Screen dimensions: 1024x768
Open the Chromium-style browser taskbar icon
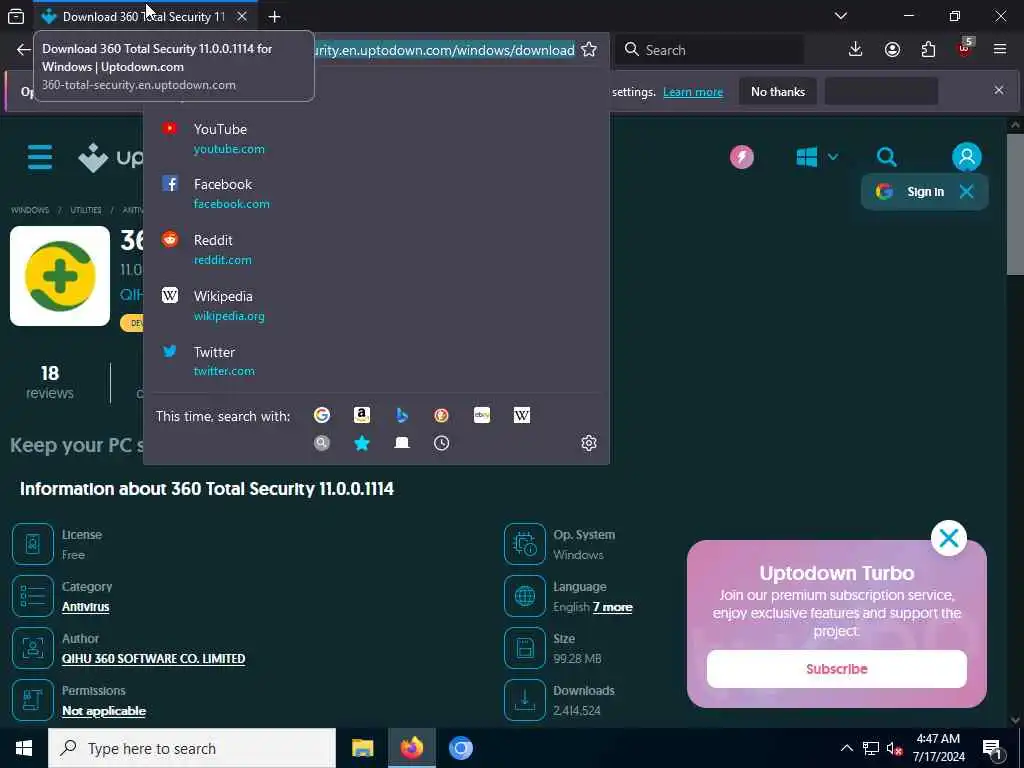click(x=460, y=748)
